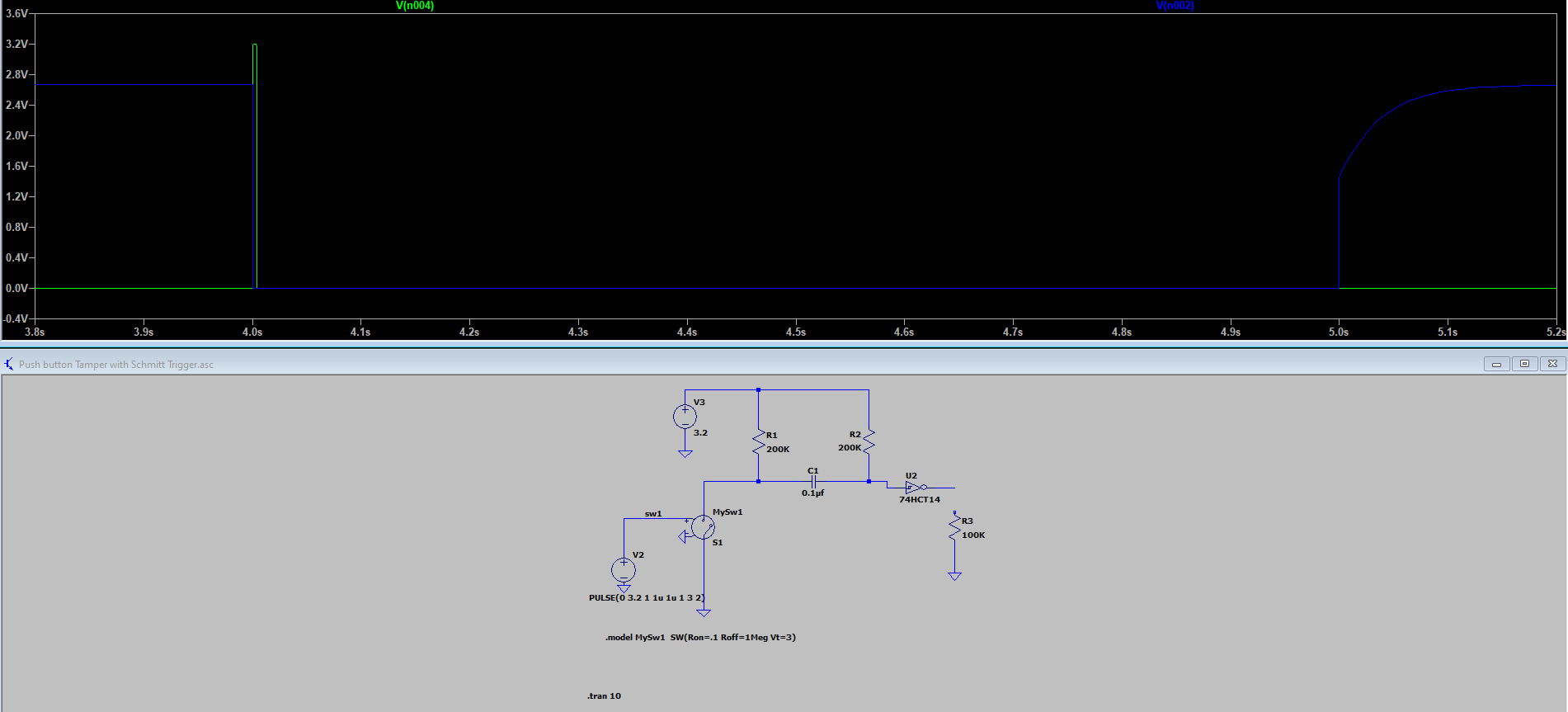
Task: Click the 74HCT14 component value
Action: point(920,499)
